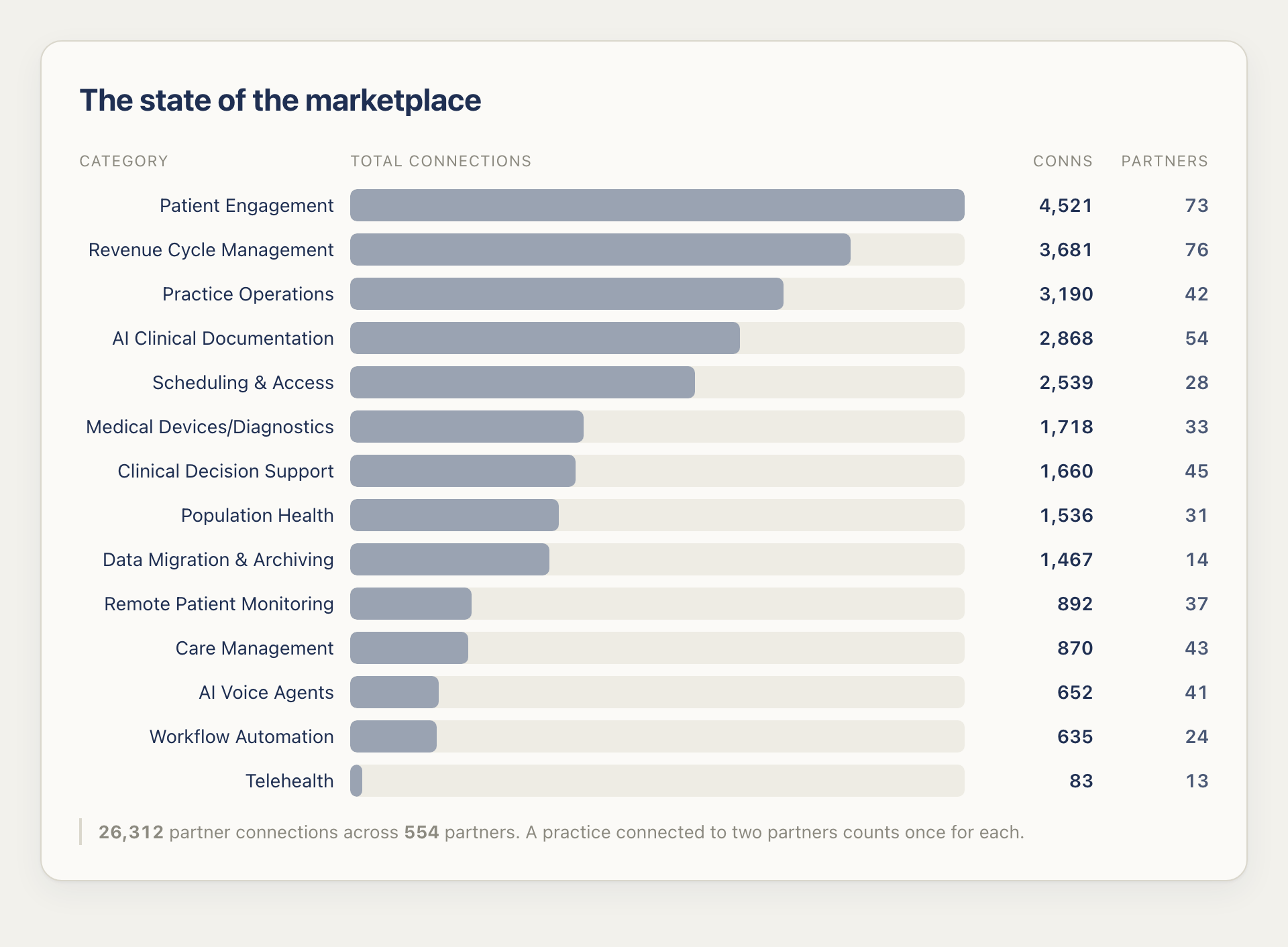Click the 1,660 connections value
Viewport: 1288px width, 947px height.
pos(1066,471)
